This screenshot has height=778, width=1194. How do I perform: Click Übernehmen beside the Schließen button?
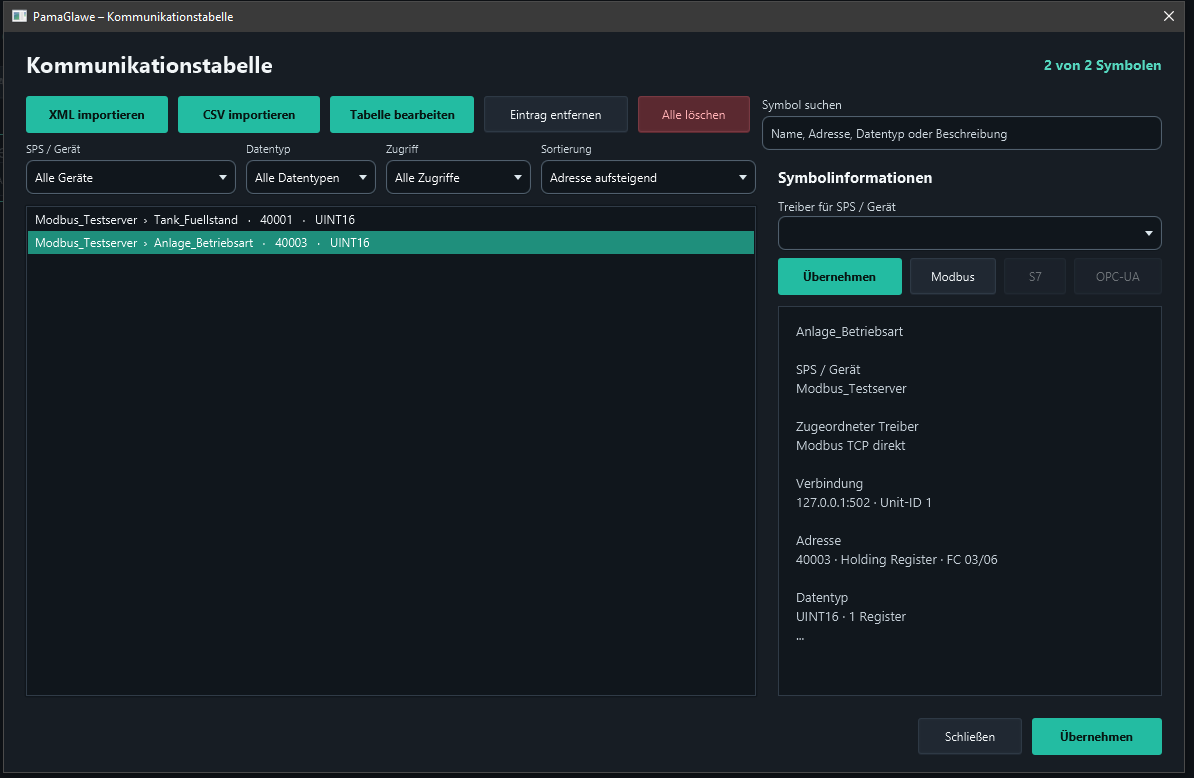pyautogui.click(x=1097, y=736)
